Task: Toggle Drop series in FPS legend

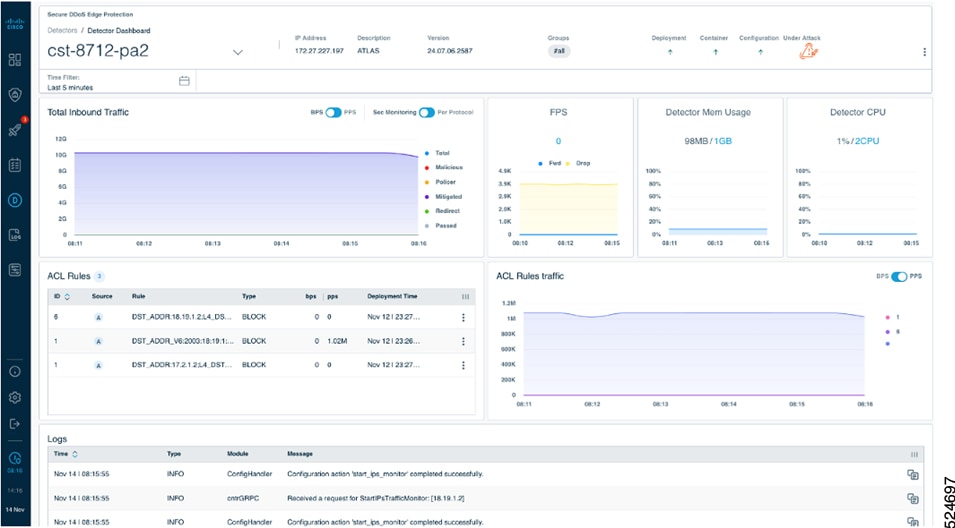Action: 579,163
